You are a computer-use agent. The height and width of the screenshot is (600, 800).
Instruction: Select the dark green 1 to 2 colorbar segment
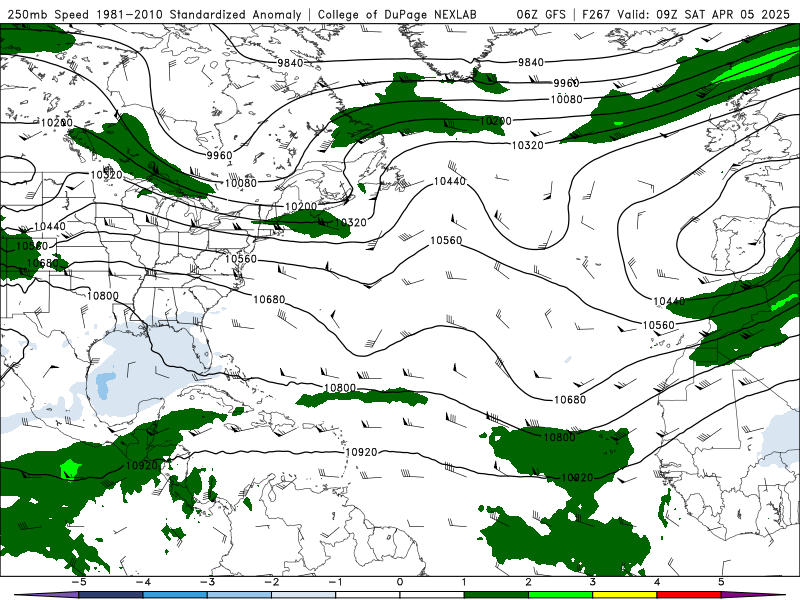pos(496,595)
